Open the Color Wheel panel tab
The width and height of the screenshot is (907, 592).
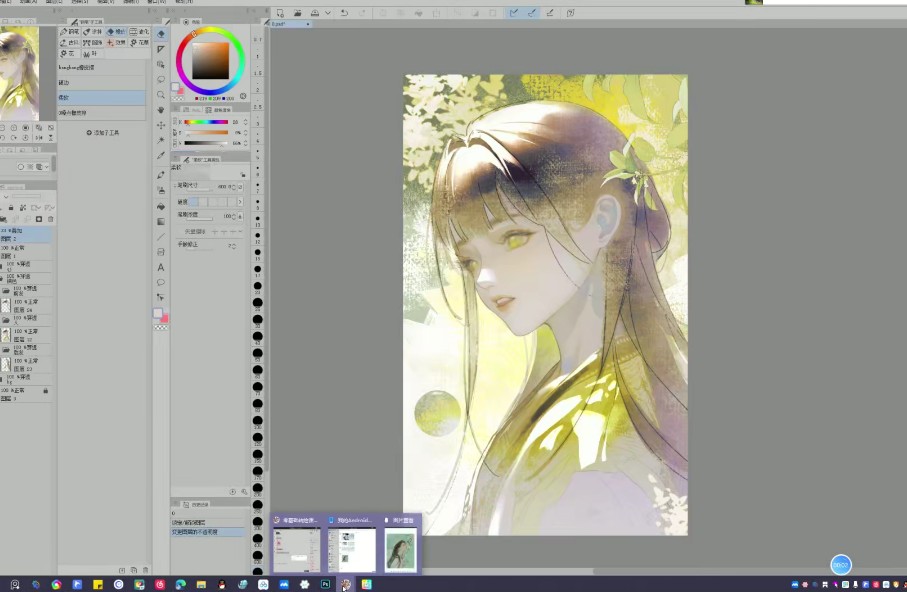pos(192,21)
